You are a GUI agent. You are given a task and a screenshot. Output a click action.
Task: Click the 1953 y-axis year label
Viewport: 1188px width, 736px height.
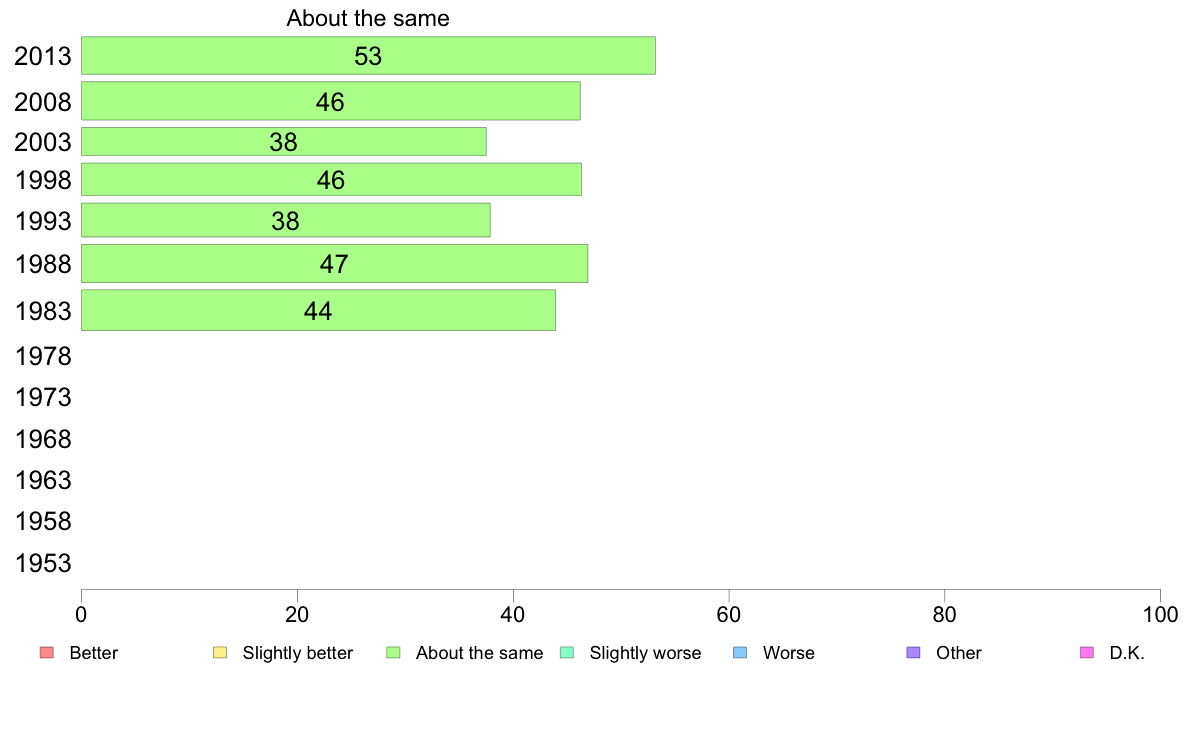pos(43,563)
